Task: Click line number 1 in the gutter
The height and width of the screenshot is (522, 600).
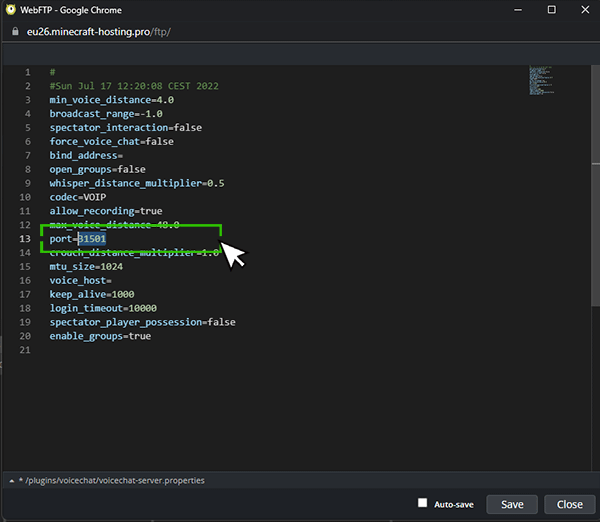Action: (26, 72)
